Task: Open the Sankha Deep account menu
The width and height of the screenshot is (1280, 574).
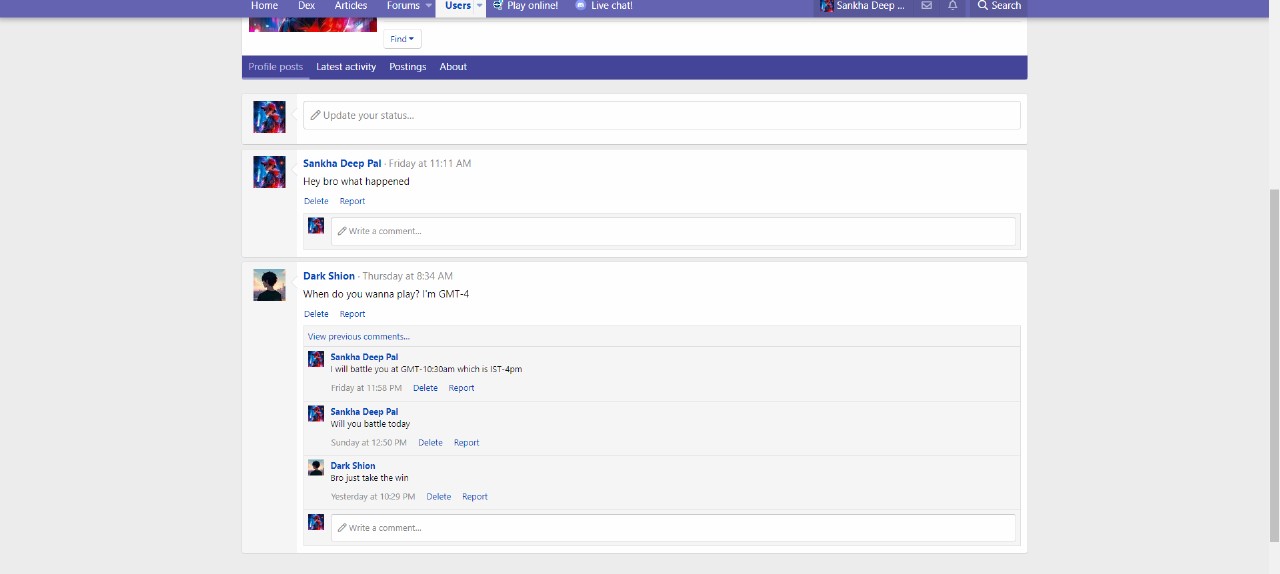Action: [863, 6]
